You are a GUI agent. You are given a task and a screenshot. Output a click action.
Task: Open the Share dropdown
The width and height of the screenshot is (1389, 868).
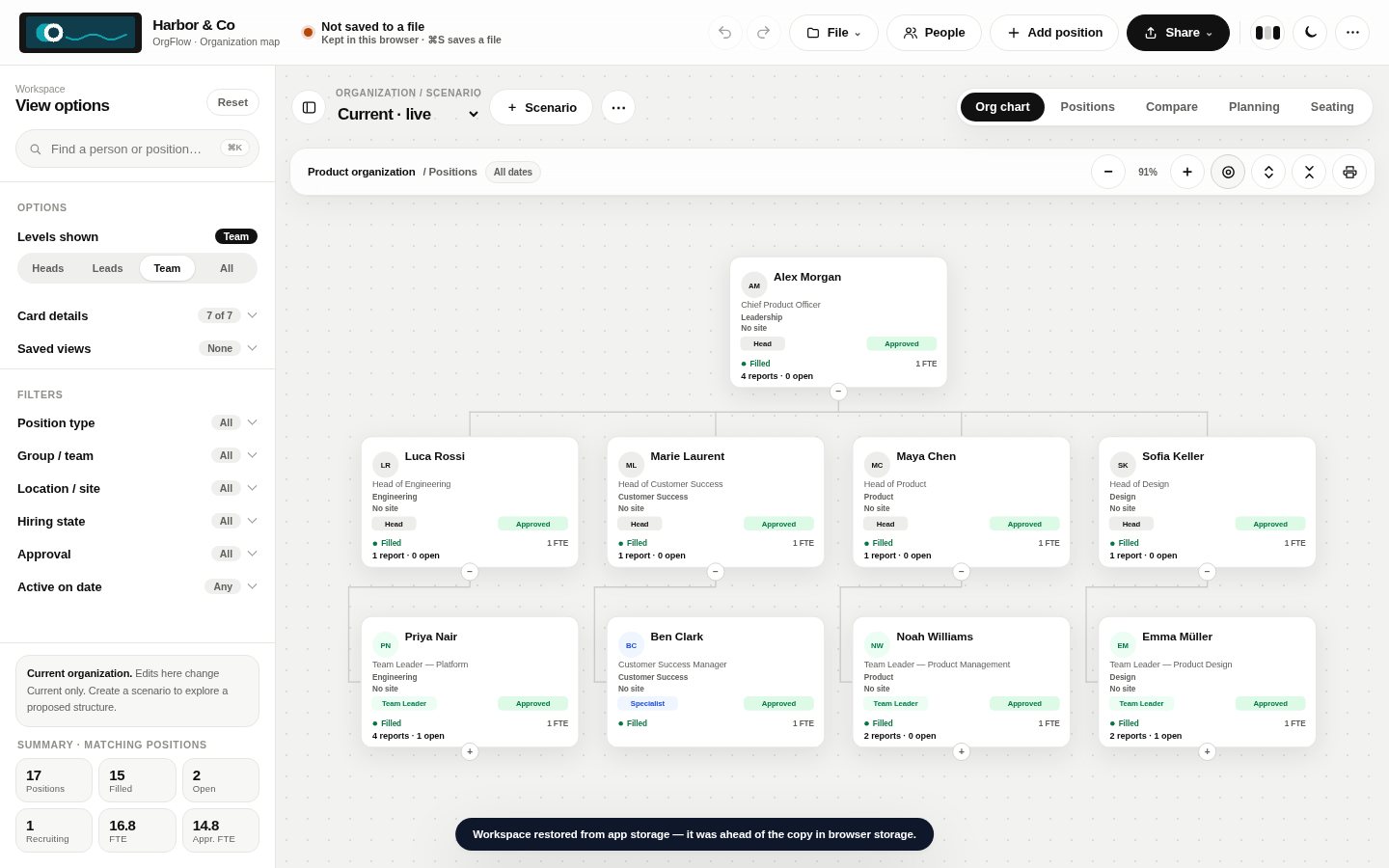pos(1178,33)
